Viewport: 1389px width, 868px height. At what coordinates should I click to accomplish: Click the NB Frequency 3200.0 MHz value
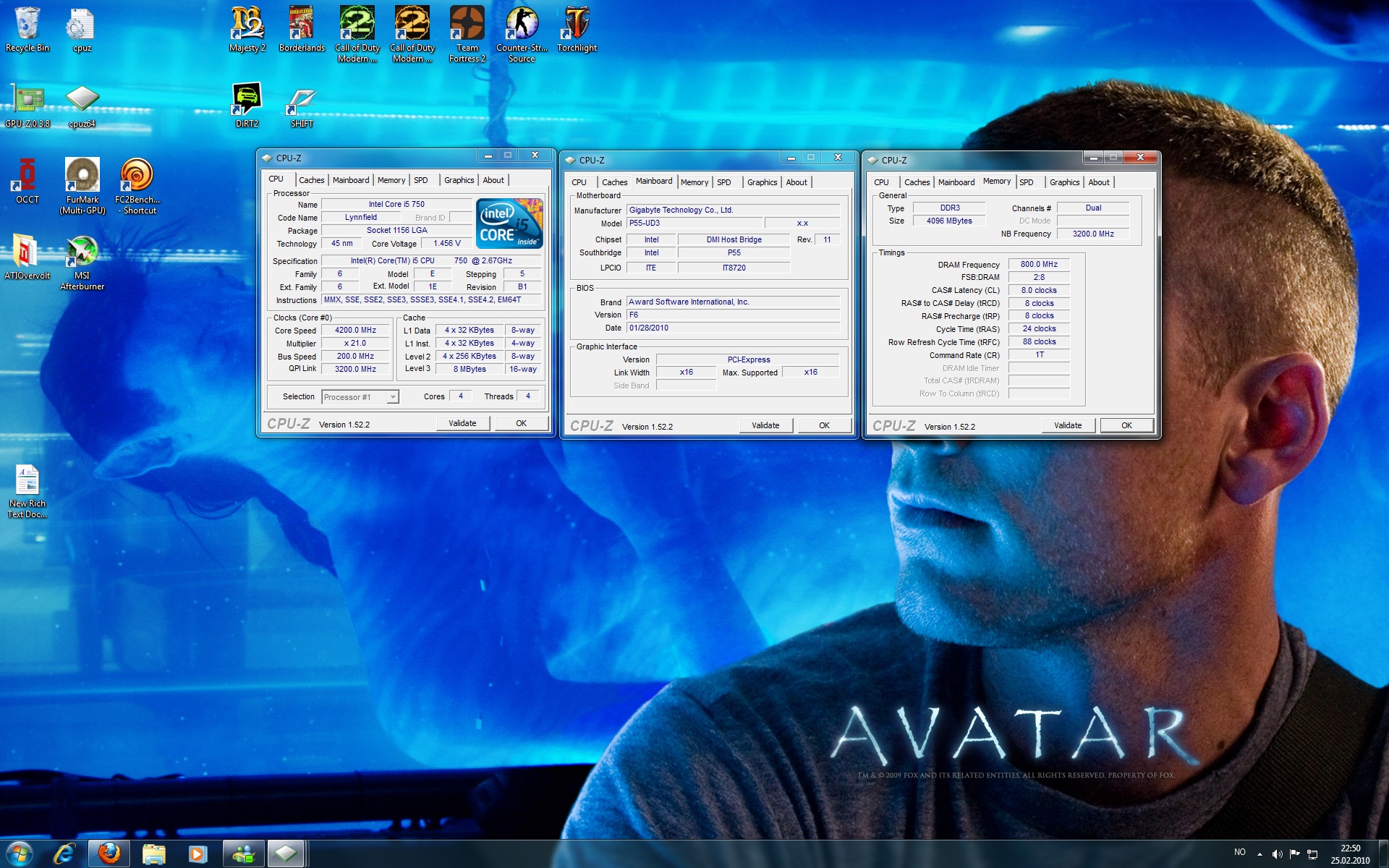pos(1092,234)
